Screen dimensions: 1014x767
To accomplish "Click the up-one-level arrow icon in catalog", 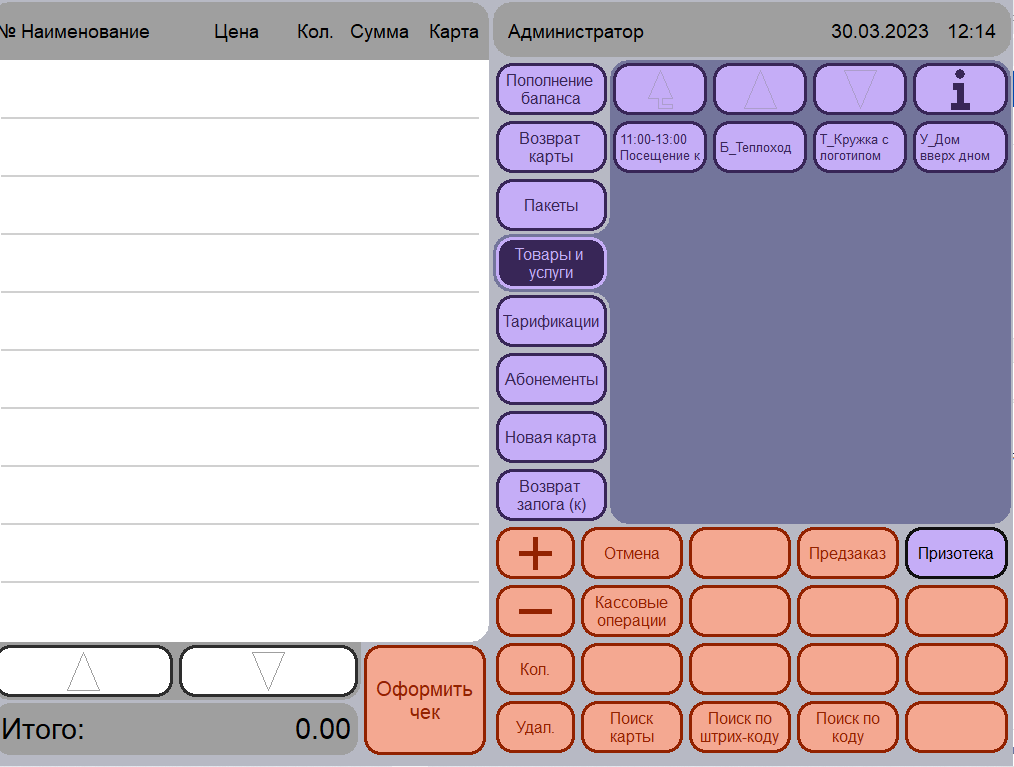I will coord(660,89).
